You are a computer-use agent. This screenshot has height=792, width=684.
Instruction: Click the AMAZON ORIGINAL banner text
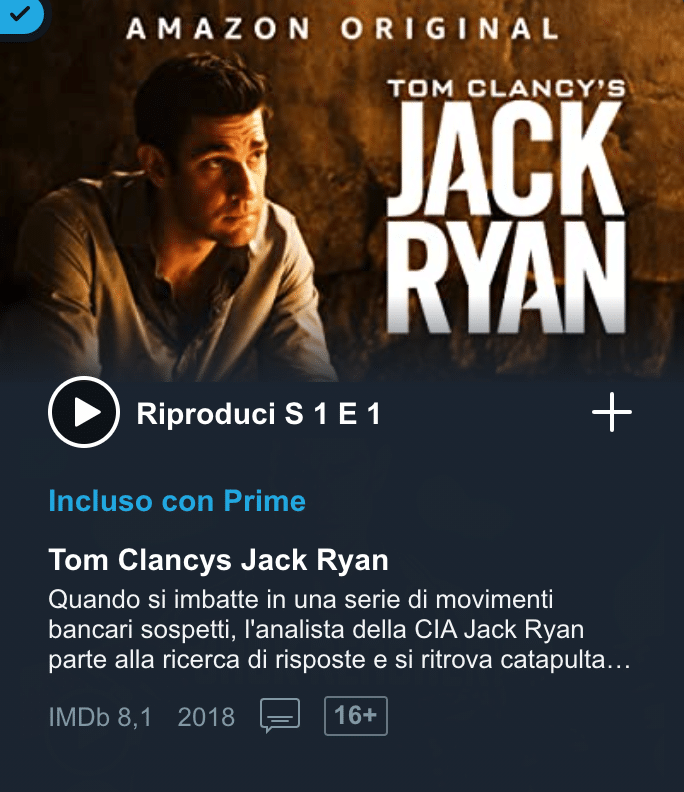point(343,28)
